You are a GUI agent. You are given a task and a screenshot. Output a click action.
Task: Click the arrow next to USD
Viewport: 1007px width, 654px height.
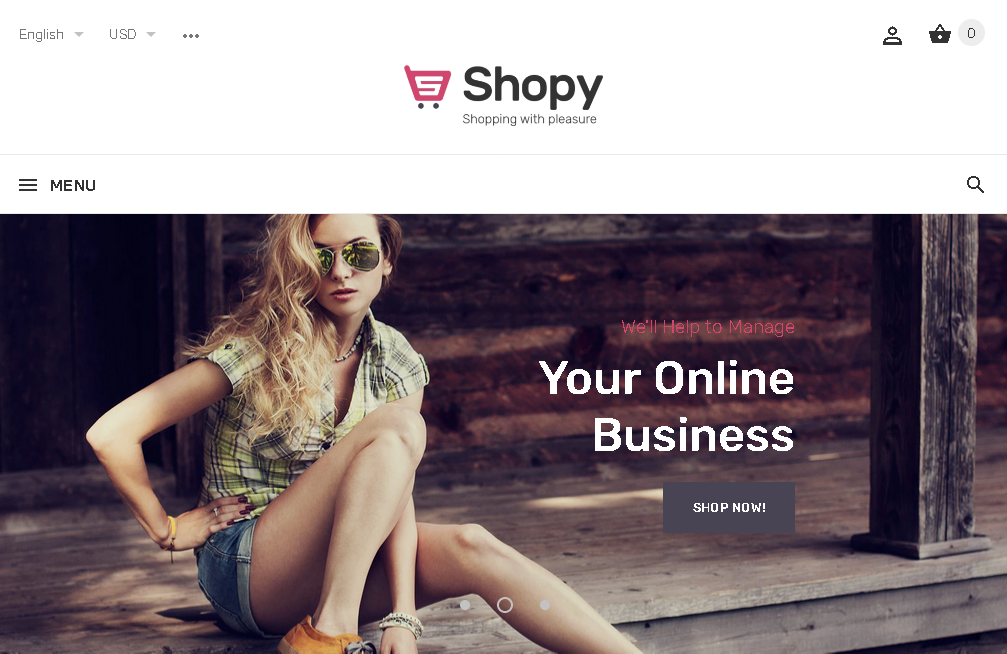(151, 34)
